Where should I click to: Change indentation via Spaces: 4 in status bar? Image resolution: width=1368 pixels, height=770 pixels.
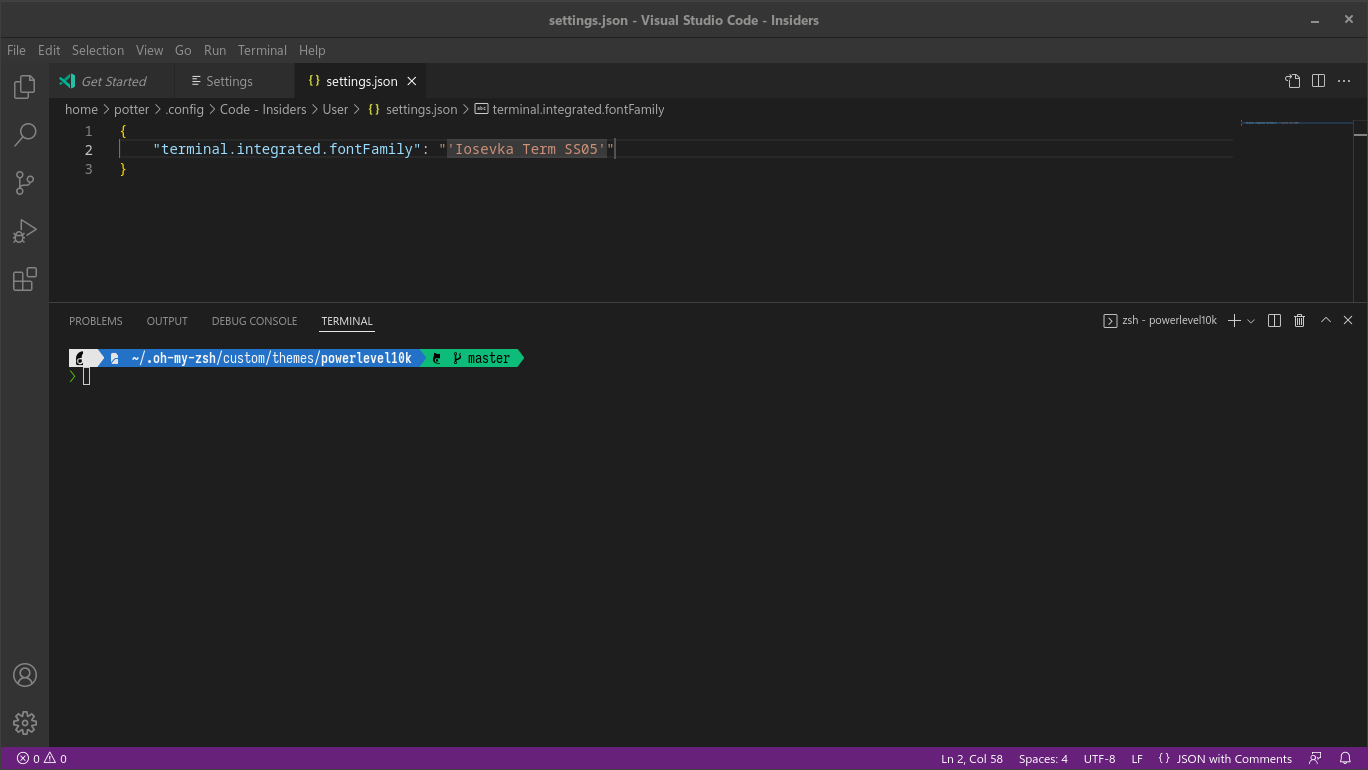point(1043,758)
